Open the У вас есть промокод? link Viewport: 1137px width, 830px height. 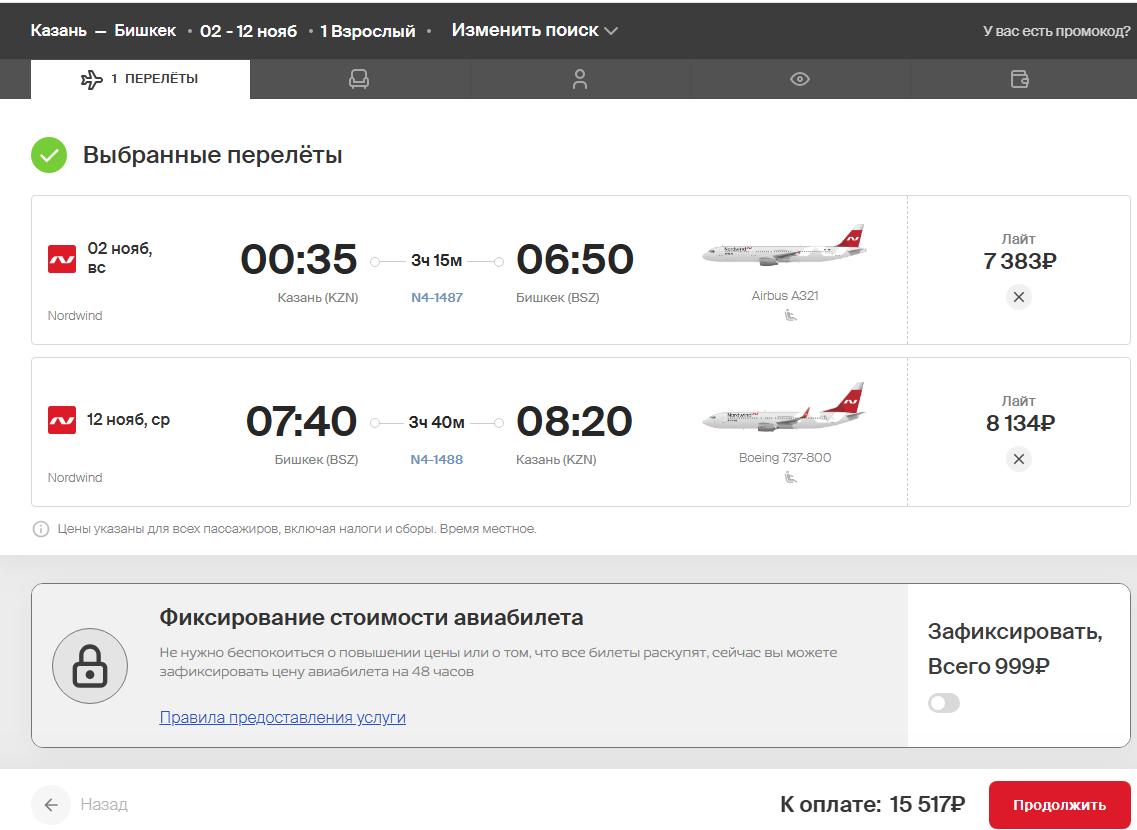pos(1057,31)
